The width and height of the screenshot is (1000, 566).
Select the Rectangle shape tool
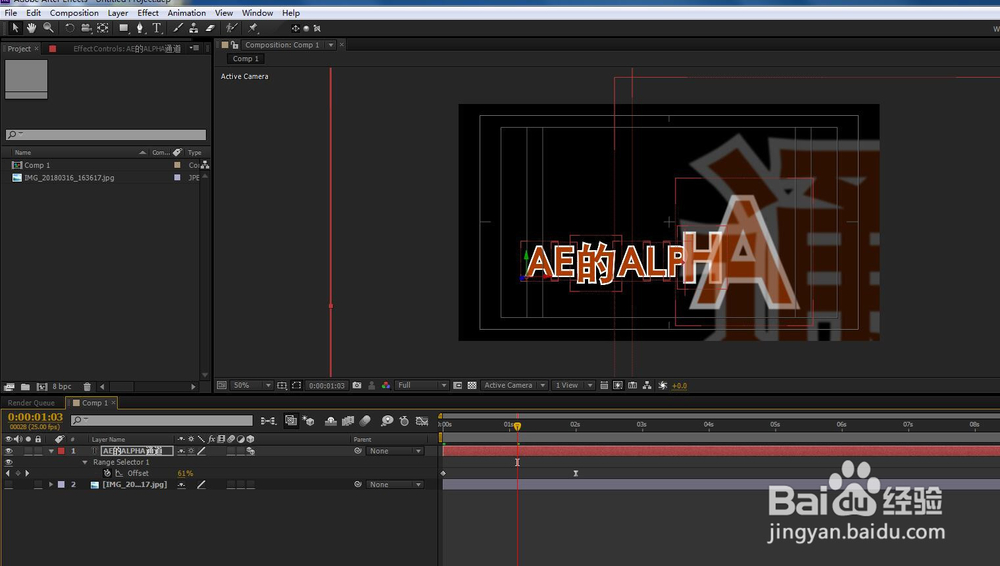(124, 28)
